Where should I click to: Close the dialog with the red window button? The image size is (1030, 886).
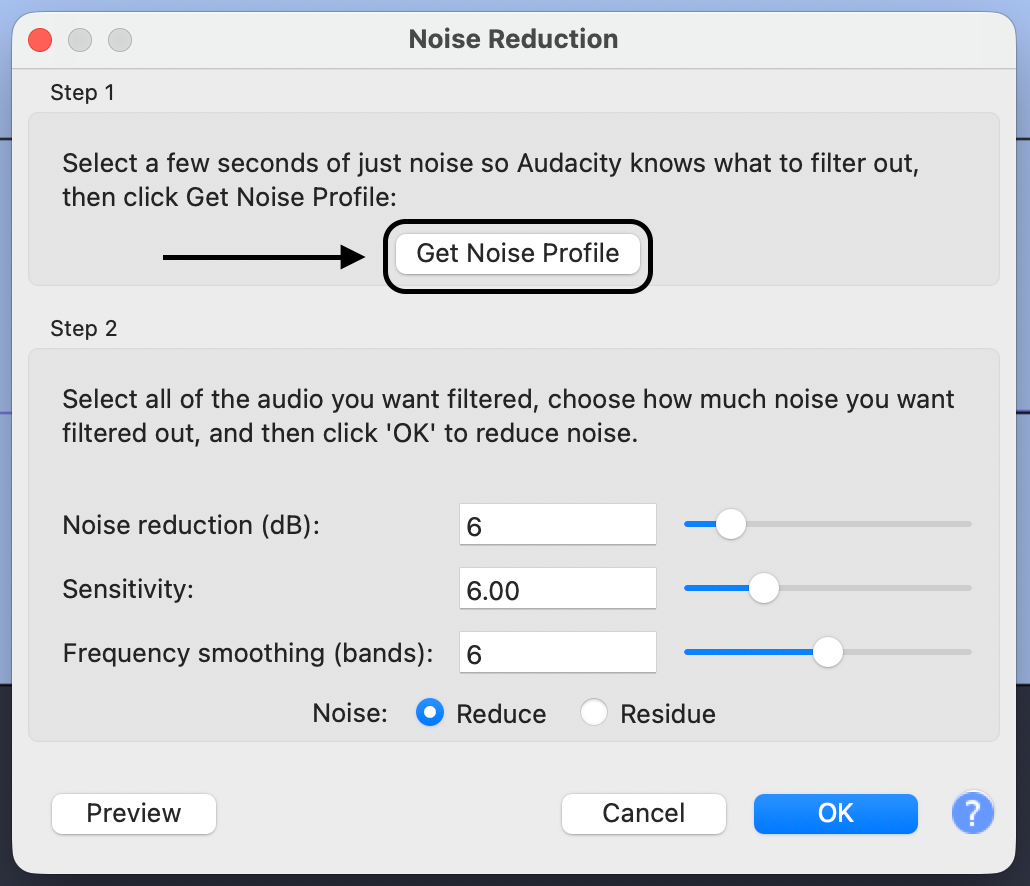pos(40,40)
